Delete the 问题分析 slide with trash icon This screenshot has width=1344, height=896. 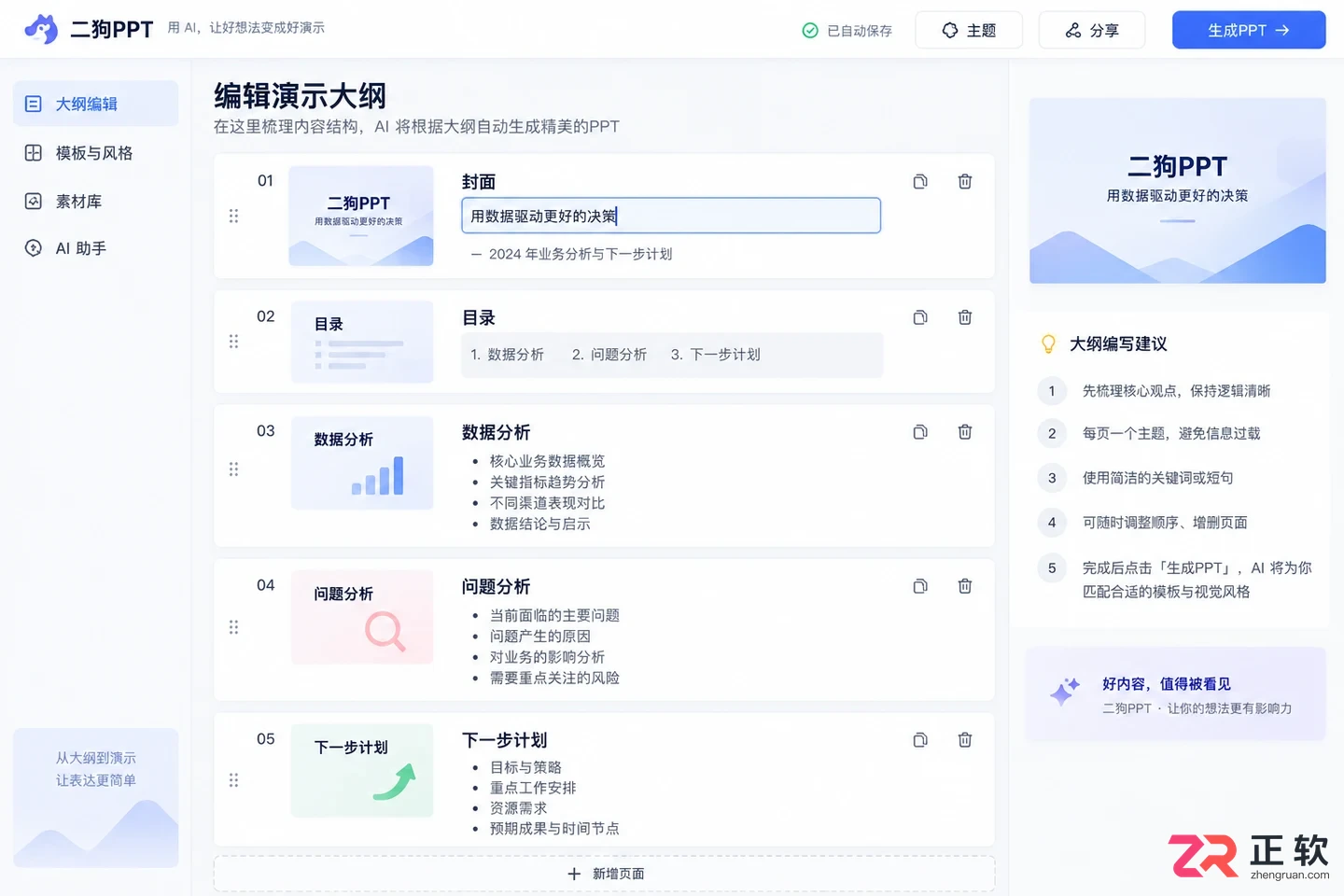point(965,586)
